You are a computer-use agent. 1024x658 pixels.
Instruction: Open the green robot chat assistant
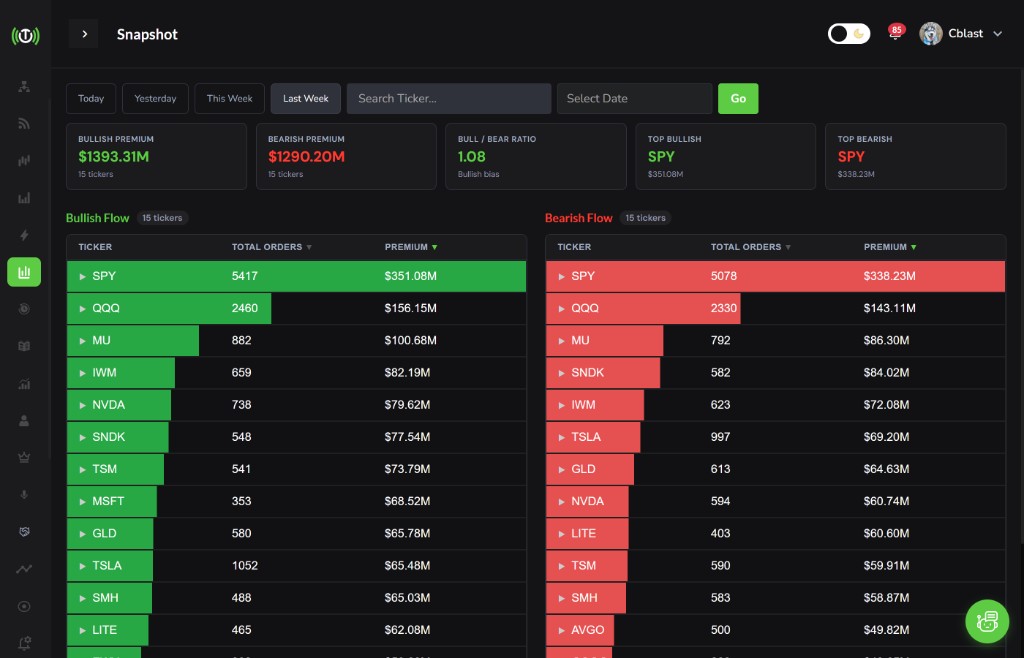[x=987, y=621]
